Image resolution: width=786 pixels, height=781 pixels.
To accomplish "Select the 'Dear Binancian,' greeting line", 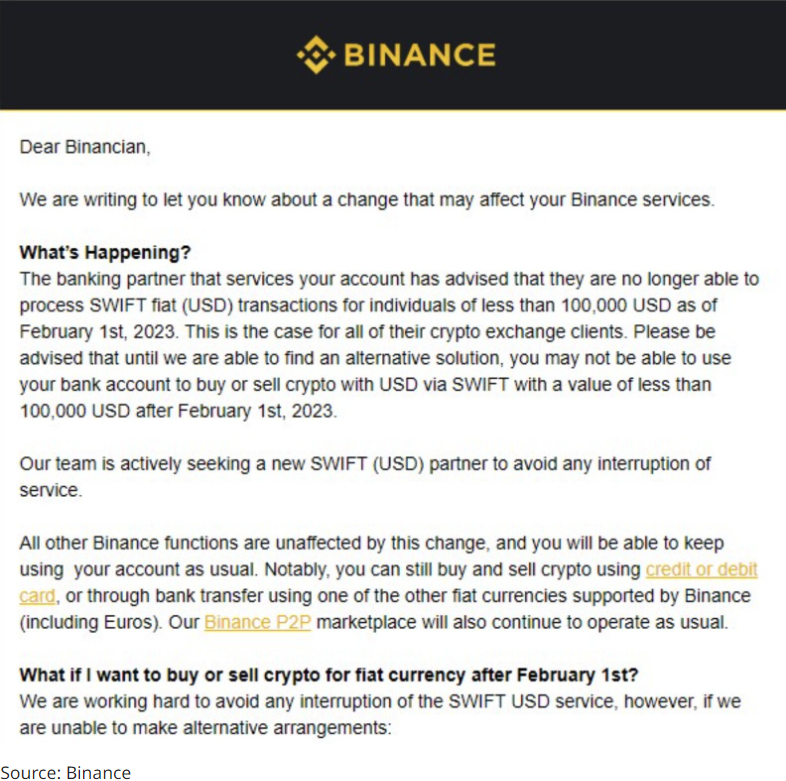I will pos(85,147).
